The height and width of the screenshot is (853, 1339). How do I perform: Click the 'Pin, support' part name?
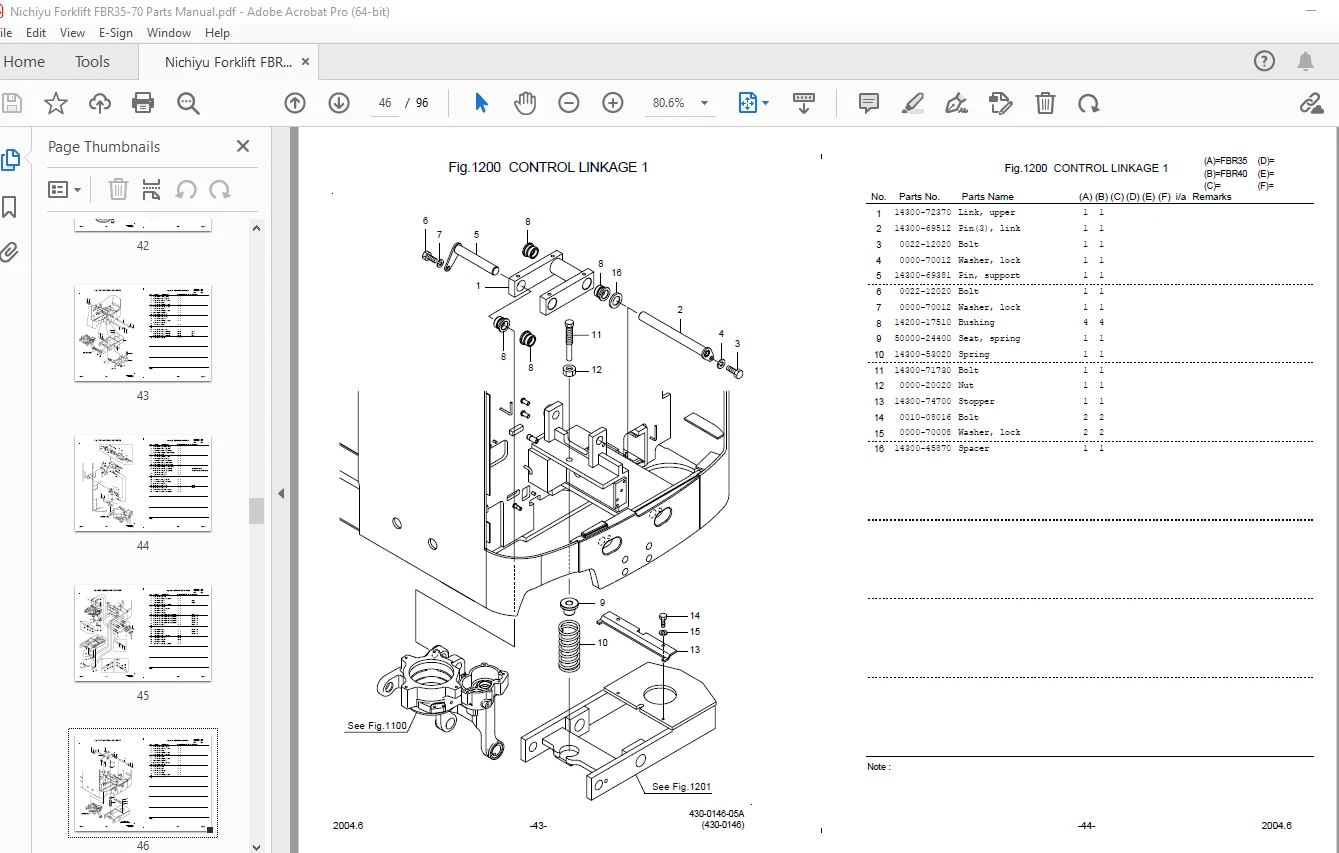click(989, 276)
